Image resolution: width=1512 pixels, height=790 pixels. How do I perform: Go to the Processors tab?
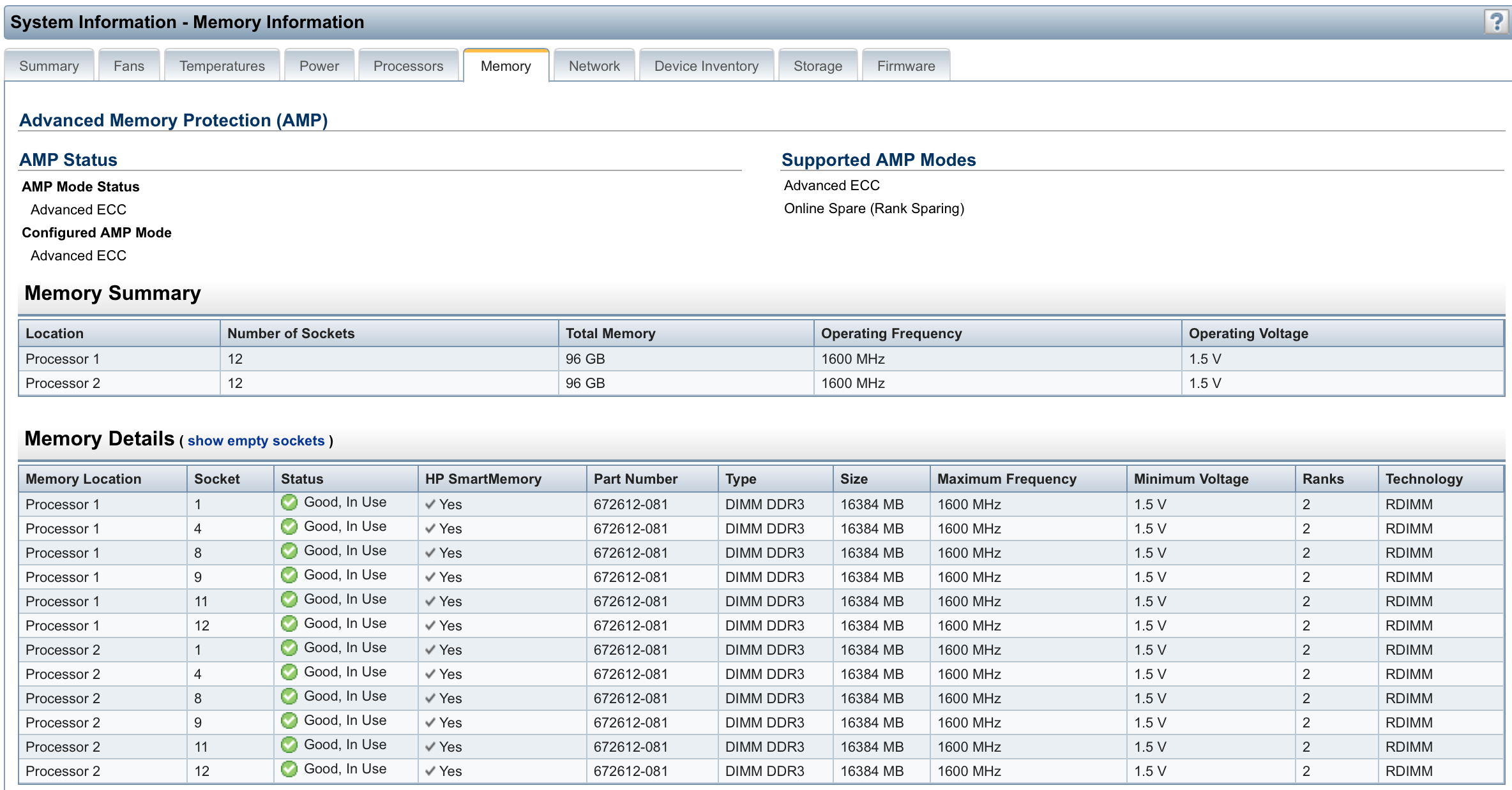[408, 66]
